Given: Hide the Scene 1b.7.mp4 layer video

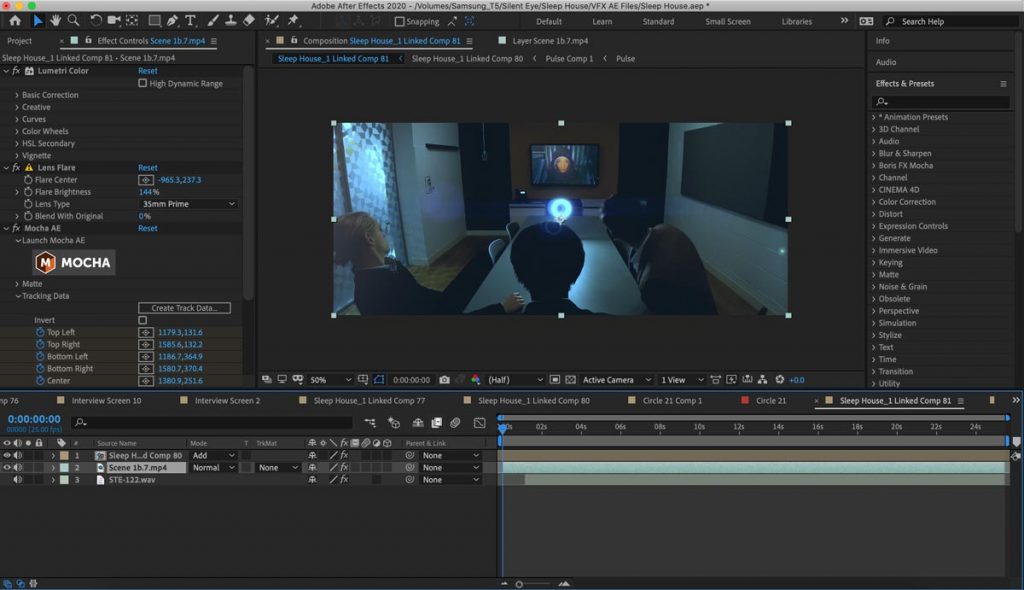Looking at the screenshot, I should click(7, 467).
